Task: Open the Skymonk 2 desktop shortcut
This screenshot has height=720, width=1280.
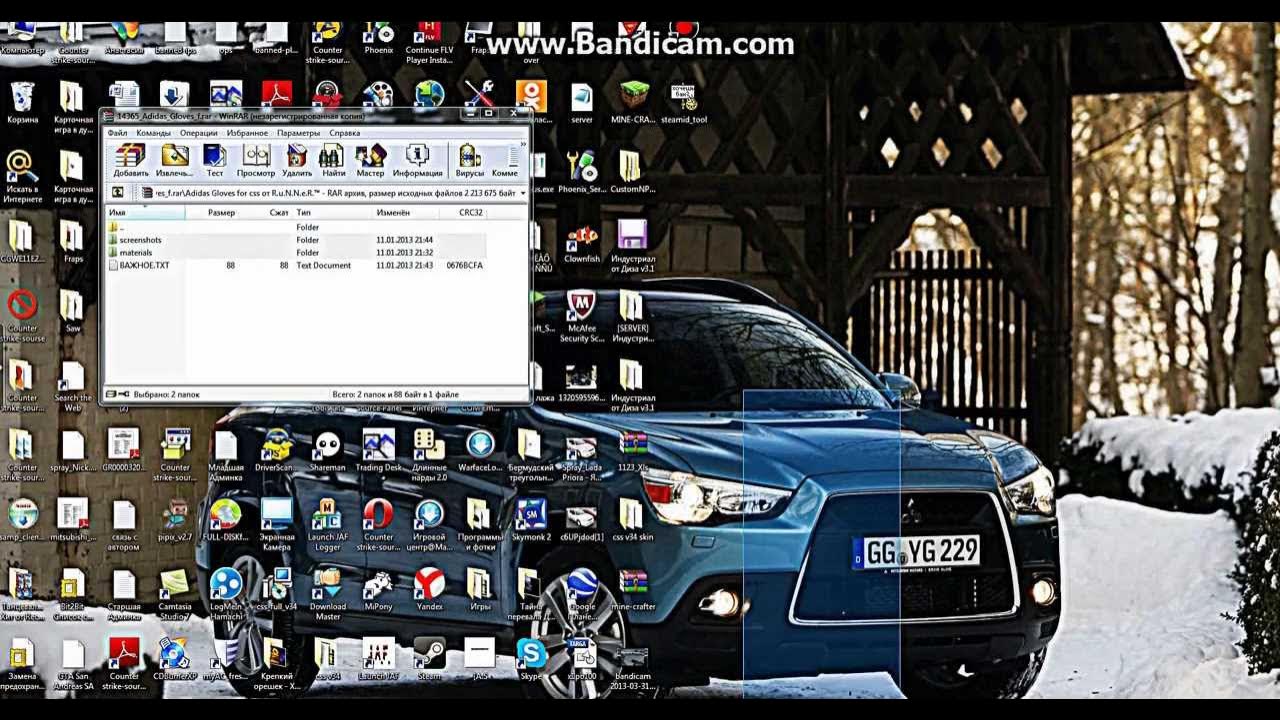Action: click(531, 520)
